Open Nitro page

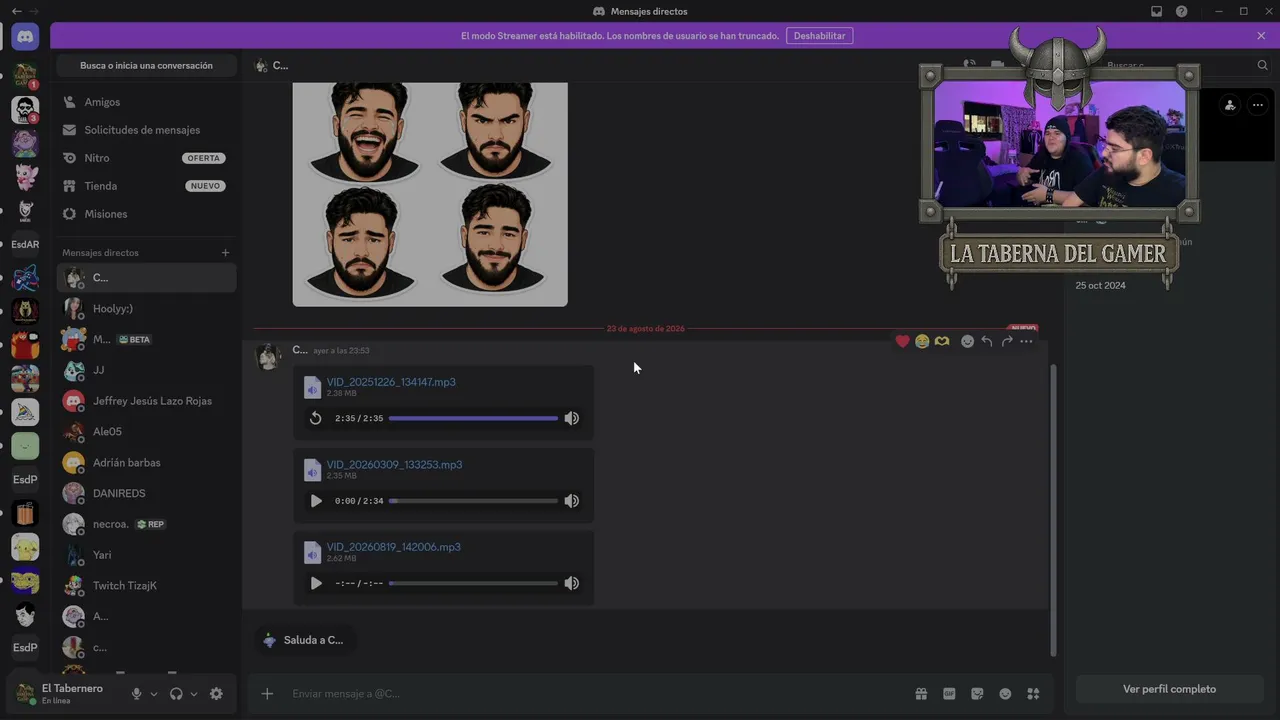(x=147, y=158)
